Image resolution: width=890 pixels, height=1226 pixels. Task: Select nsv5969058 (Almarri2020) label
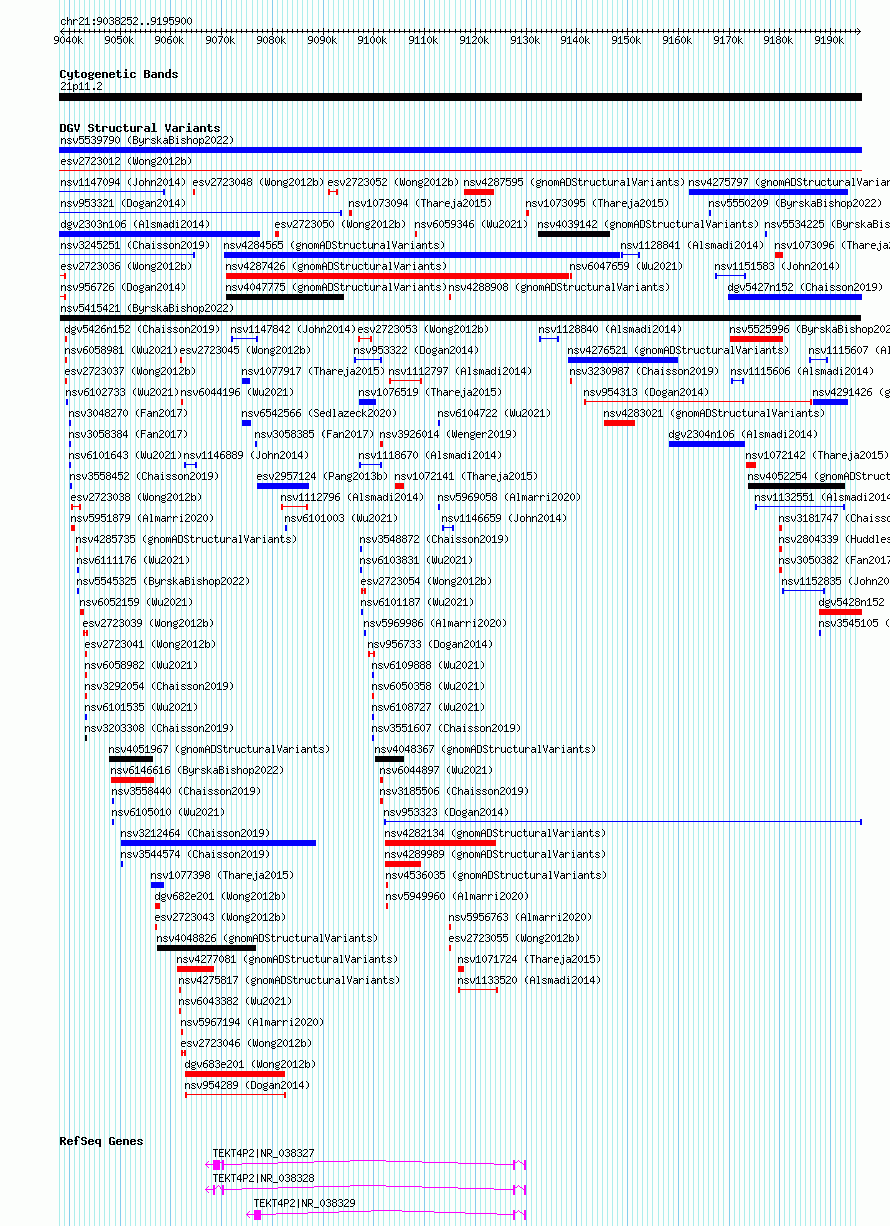509,497
